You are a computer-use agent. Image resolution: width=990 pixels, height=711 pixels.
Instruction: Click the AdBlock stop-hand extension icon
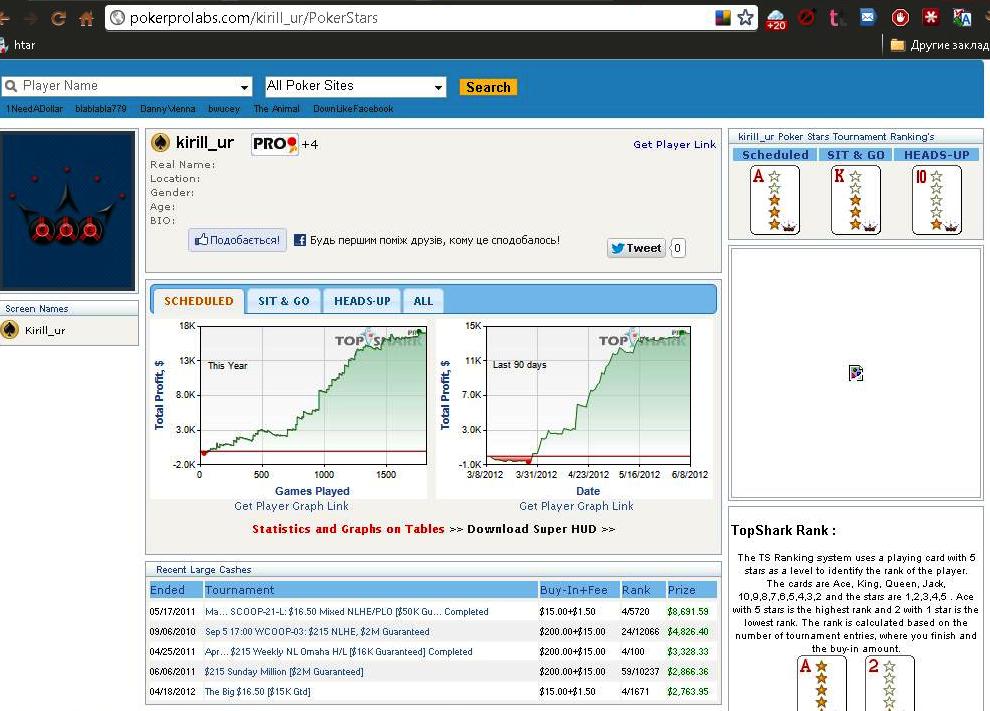(900, 18)
